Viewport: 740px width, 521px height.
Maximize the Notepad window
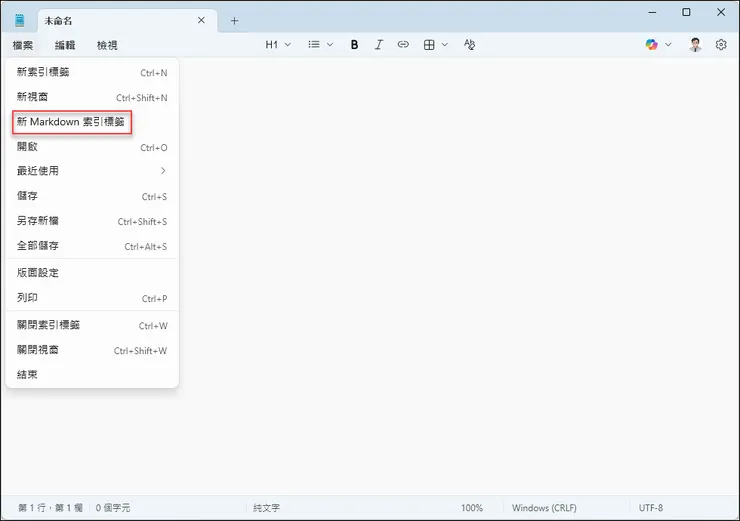pos(686,12)
